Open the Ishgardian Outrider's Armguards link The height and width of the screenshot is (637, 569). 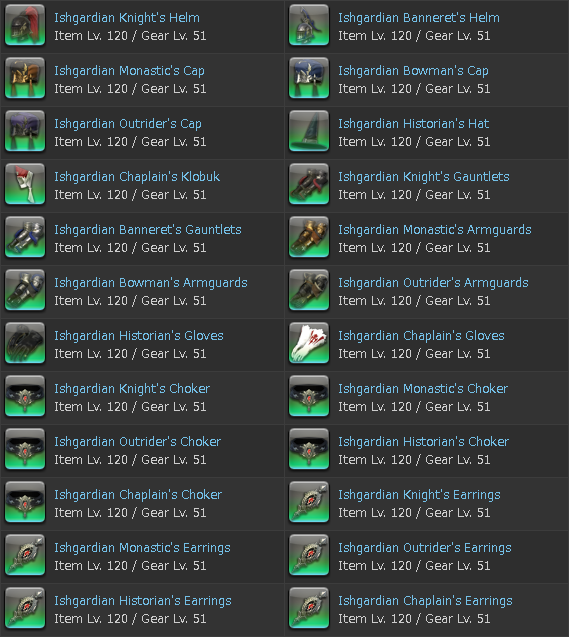433,283
